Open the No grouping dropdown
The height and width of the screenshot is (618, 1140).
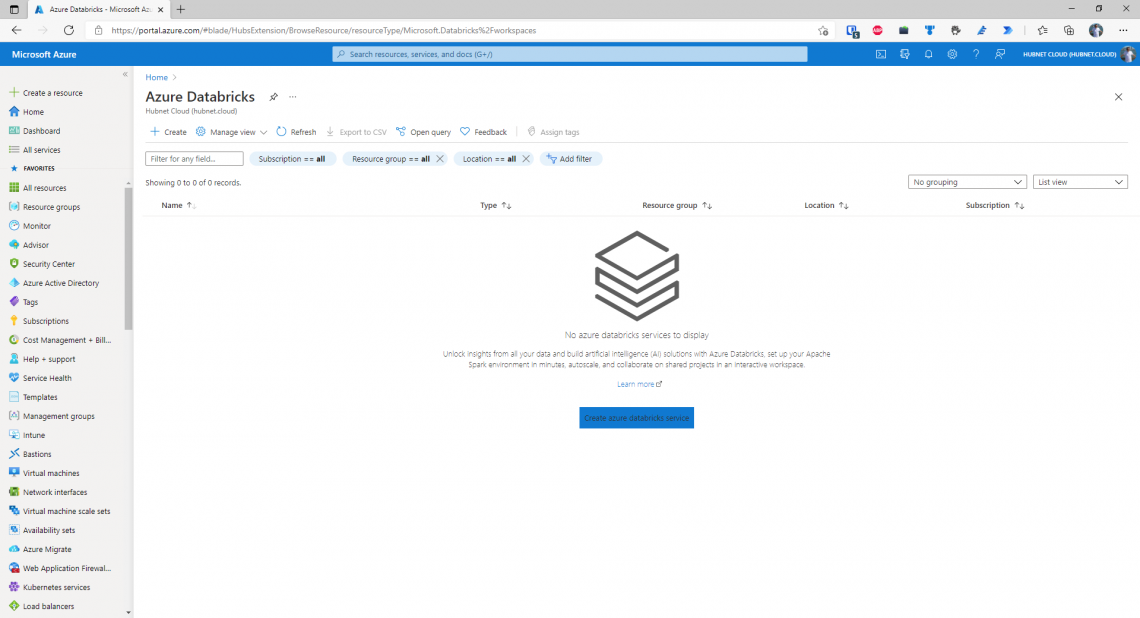click(x=966, y=181)
